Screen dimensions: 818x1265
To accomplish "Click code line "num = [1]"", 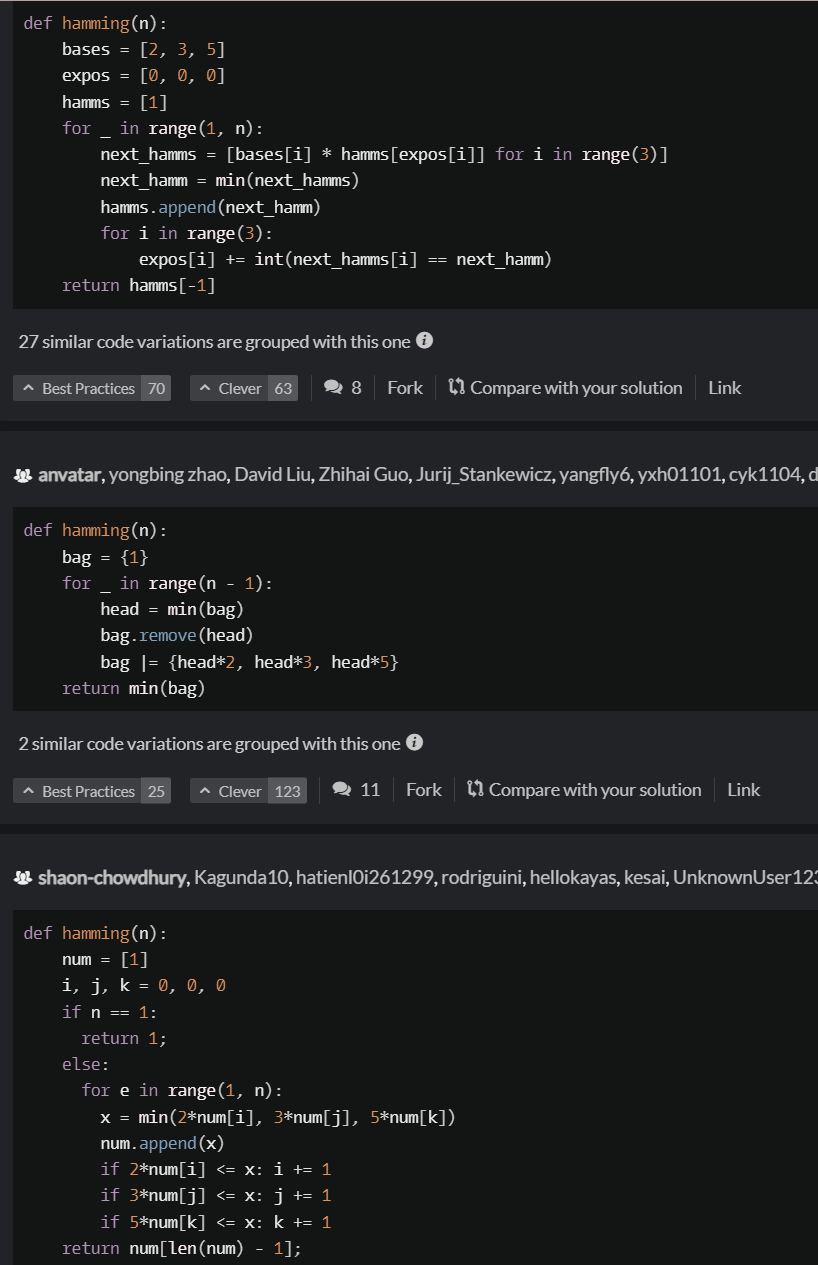I will click(105, 959).
